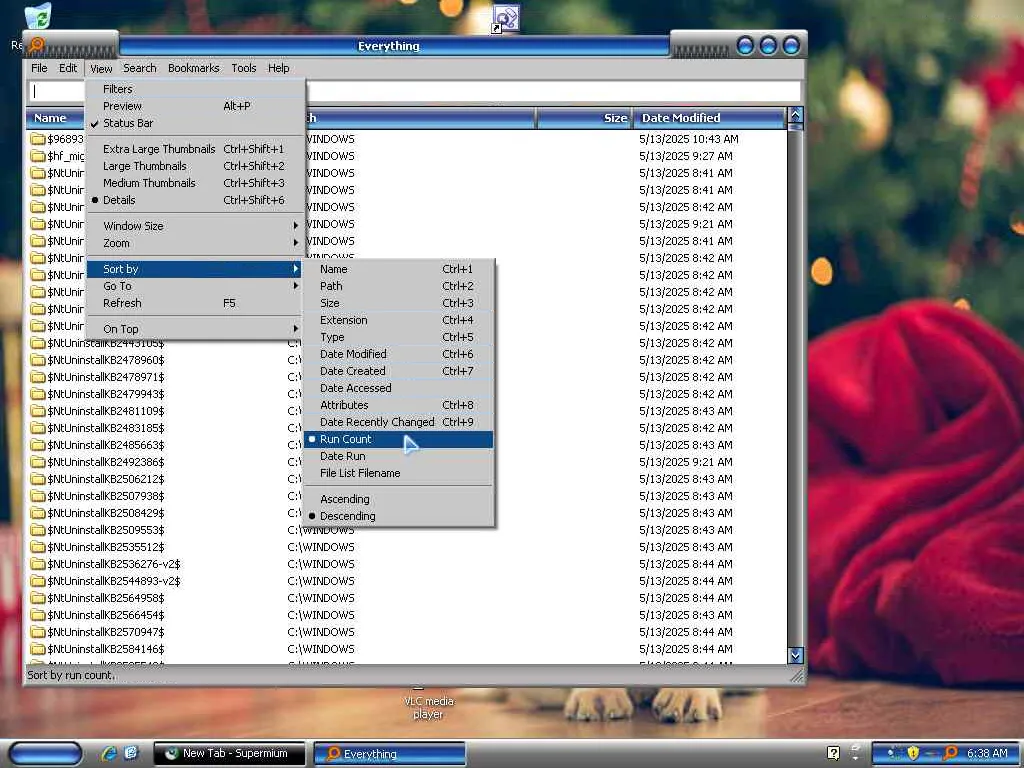1024x768 pixels.
Task: Expand the Zoom submenu
Action: 195,243
